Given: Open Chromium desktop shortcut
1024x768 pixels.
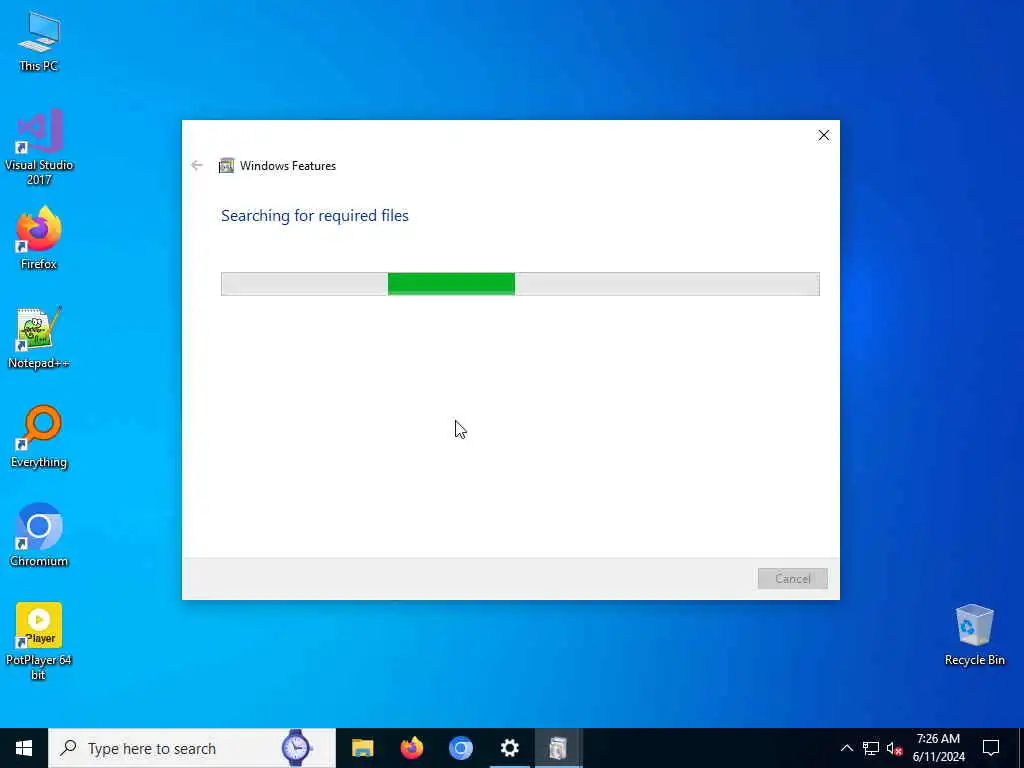Looking at the screenshot, I should click(x=39, y=535).
